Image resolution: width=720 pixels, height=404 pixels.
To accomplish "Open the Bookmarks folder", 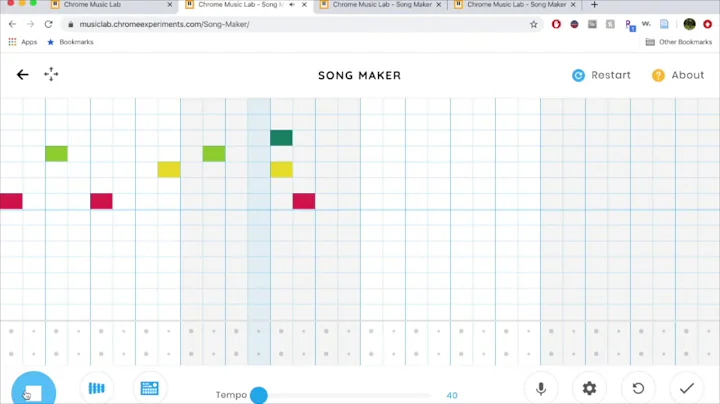I will [x=70, y=42].
